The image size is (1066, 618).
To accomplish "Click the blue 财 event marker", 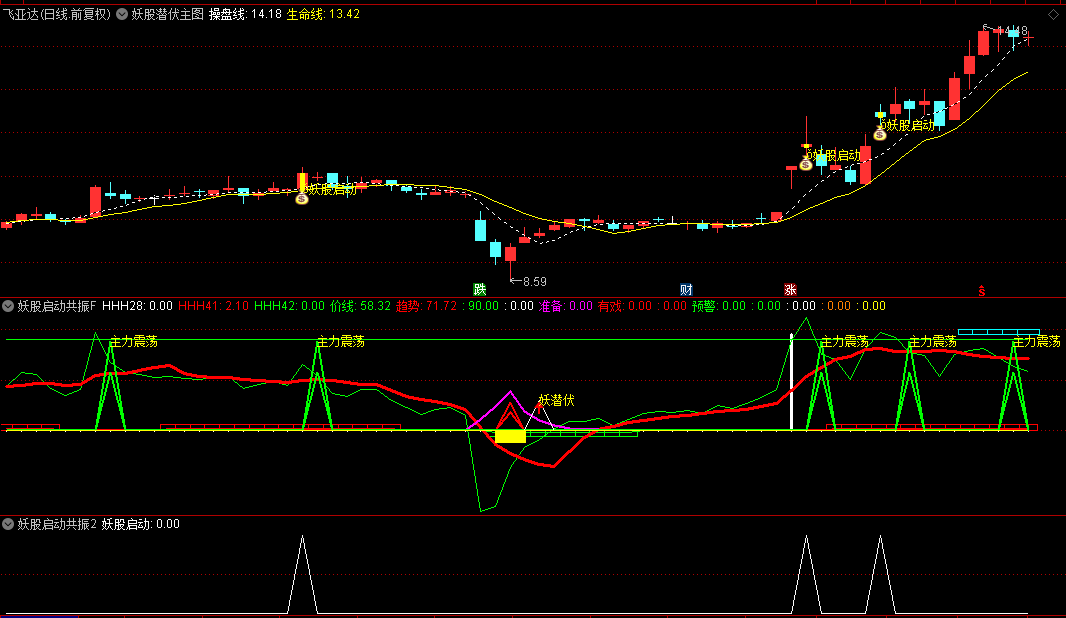I will coord(686,290).
